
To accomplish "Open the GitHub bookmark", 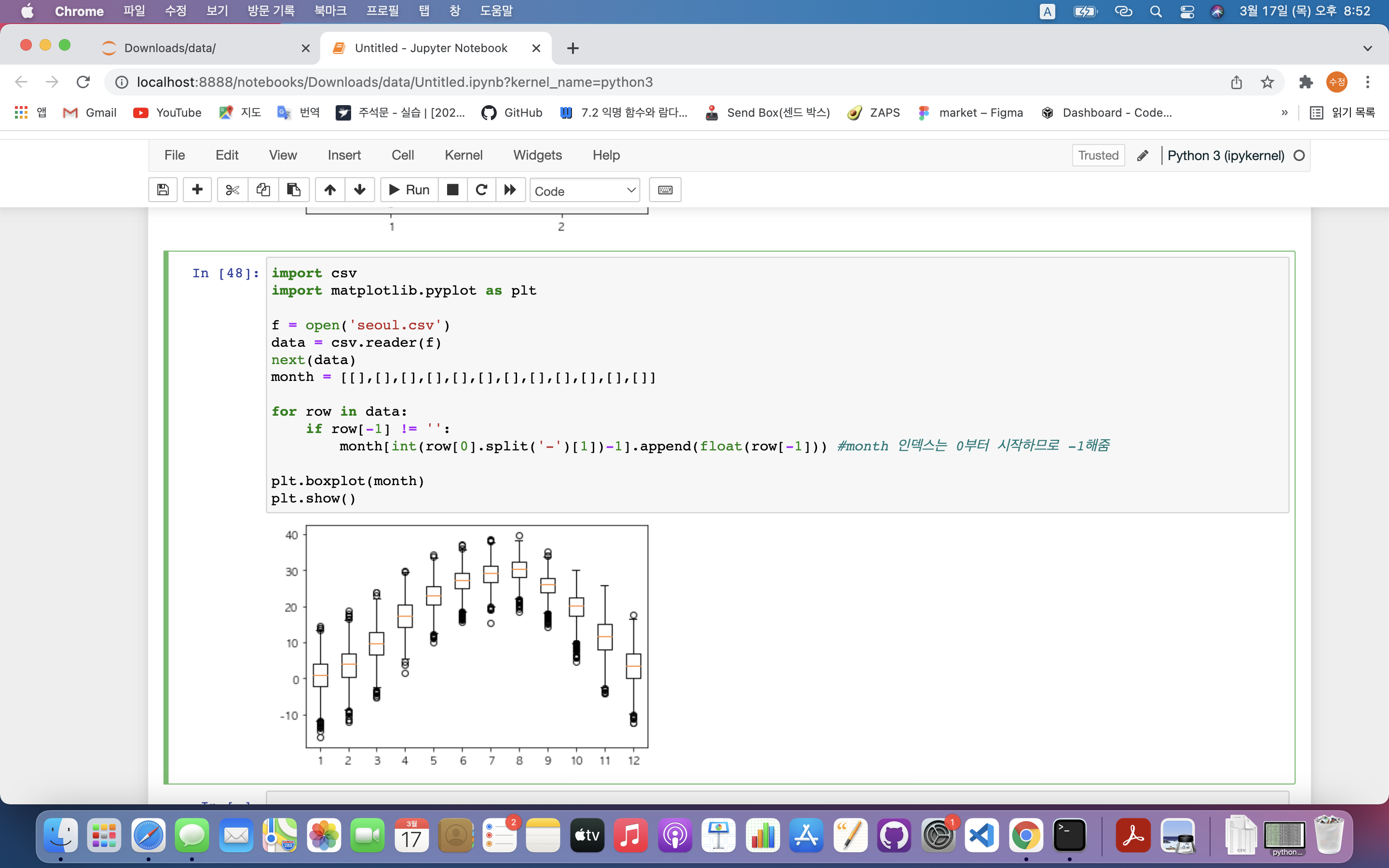I will (512, 112).
